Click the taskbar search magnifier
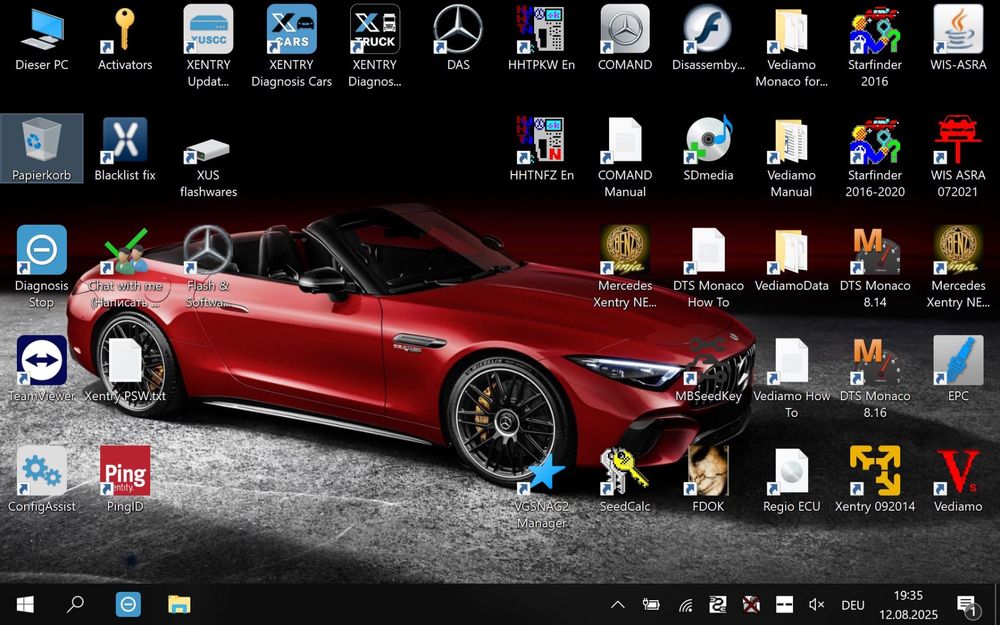 click(75, 604)
